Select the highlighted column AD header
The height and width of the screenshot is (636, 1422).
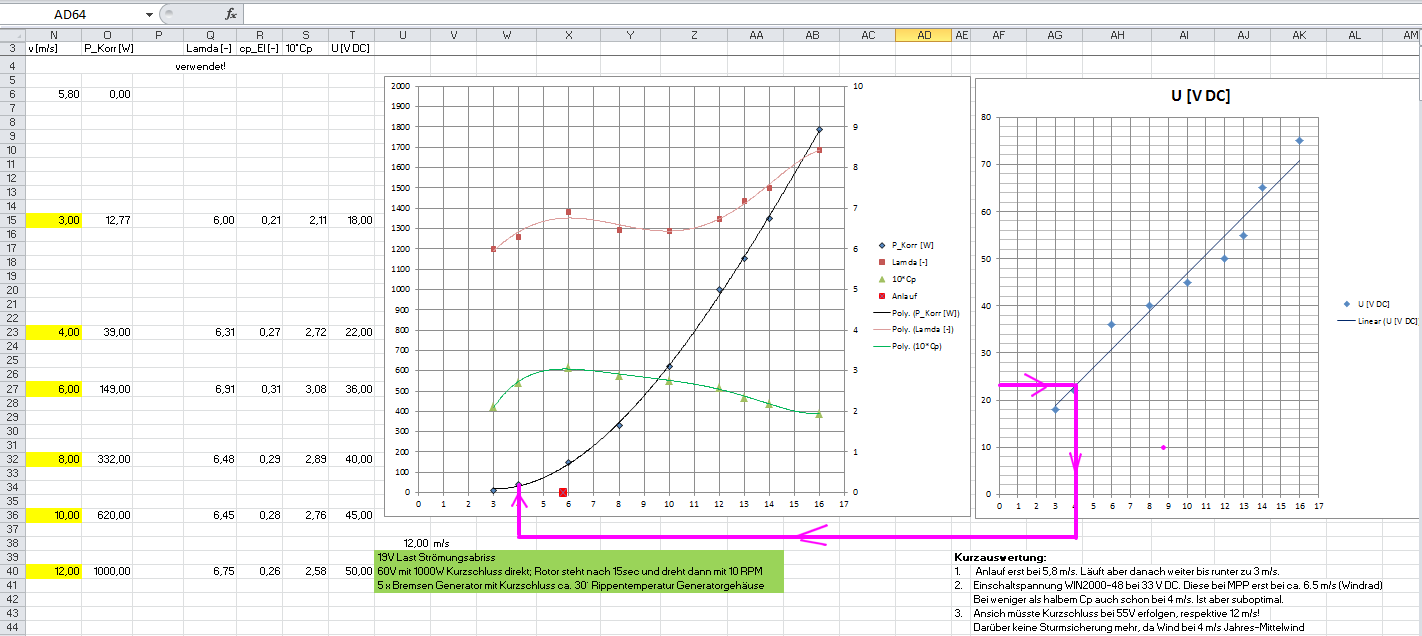click(x=925, y=35)
